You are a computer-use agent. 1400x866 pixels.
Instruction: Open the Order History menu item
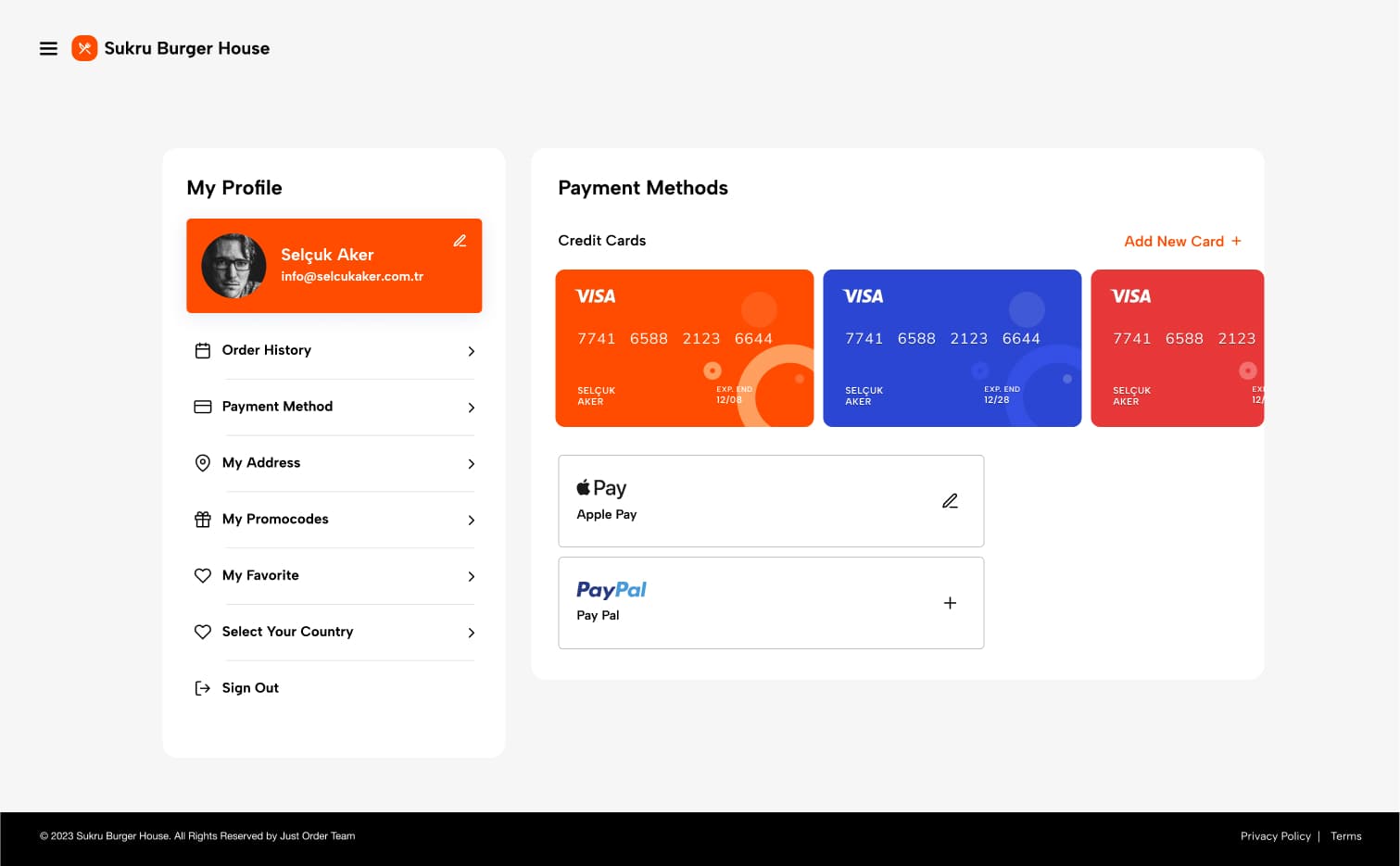[x=334, y=351]
